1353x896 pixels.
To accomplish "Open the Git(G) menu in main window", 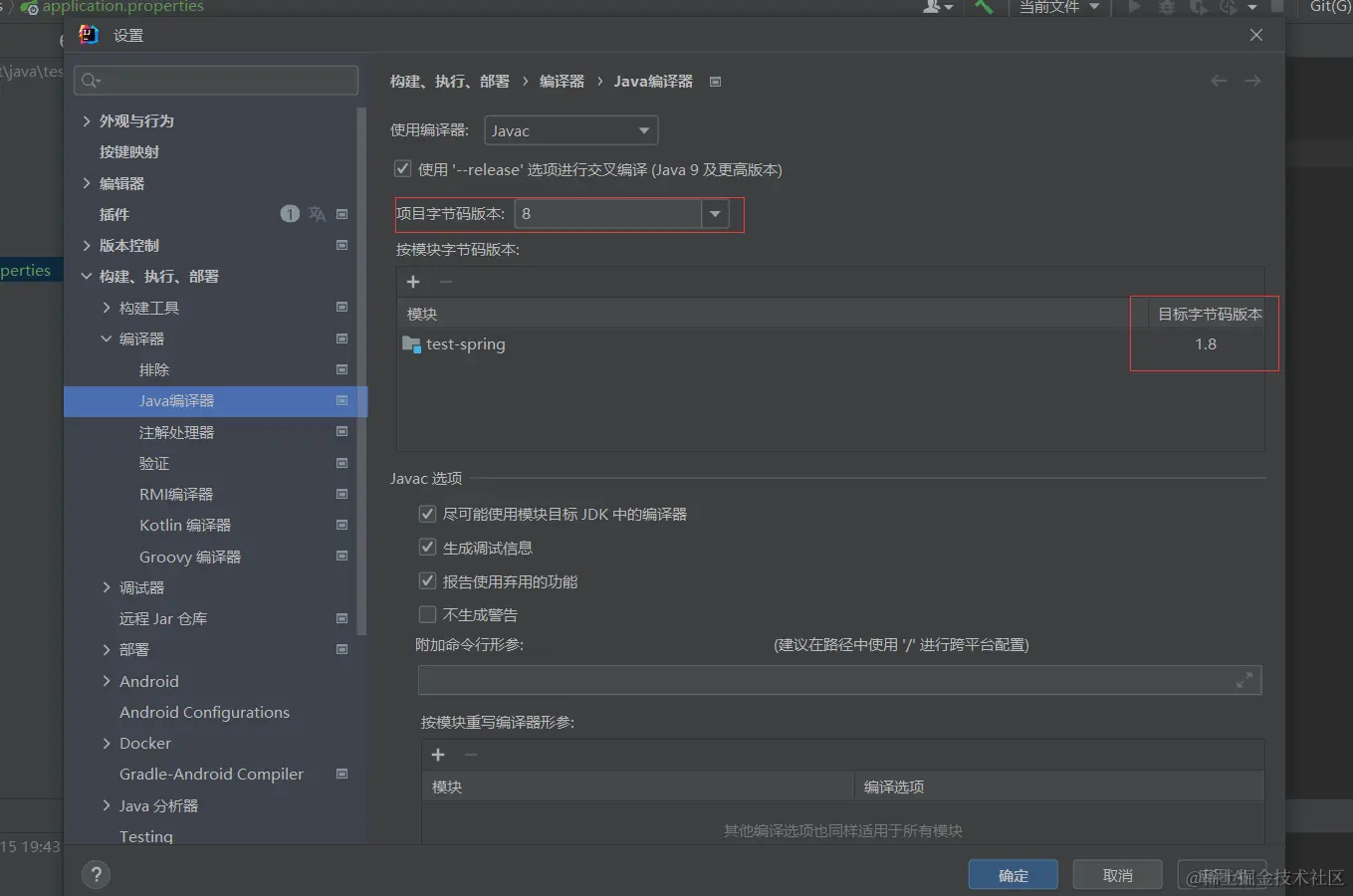I will tap(1330, 7).
